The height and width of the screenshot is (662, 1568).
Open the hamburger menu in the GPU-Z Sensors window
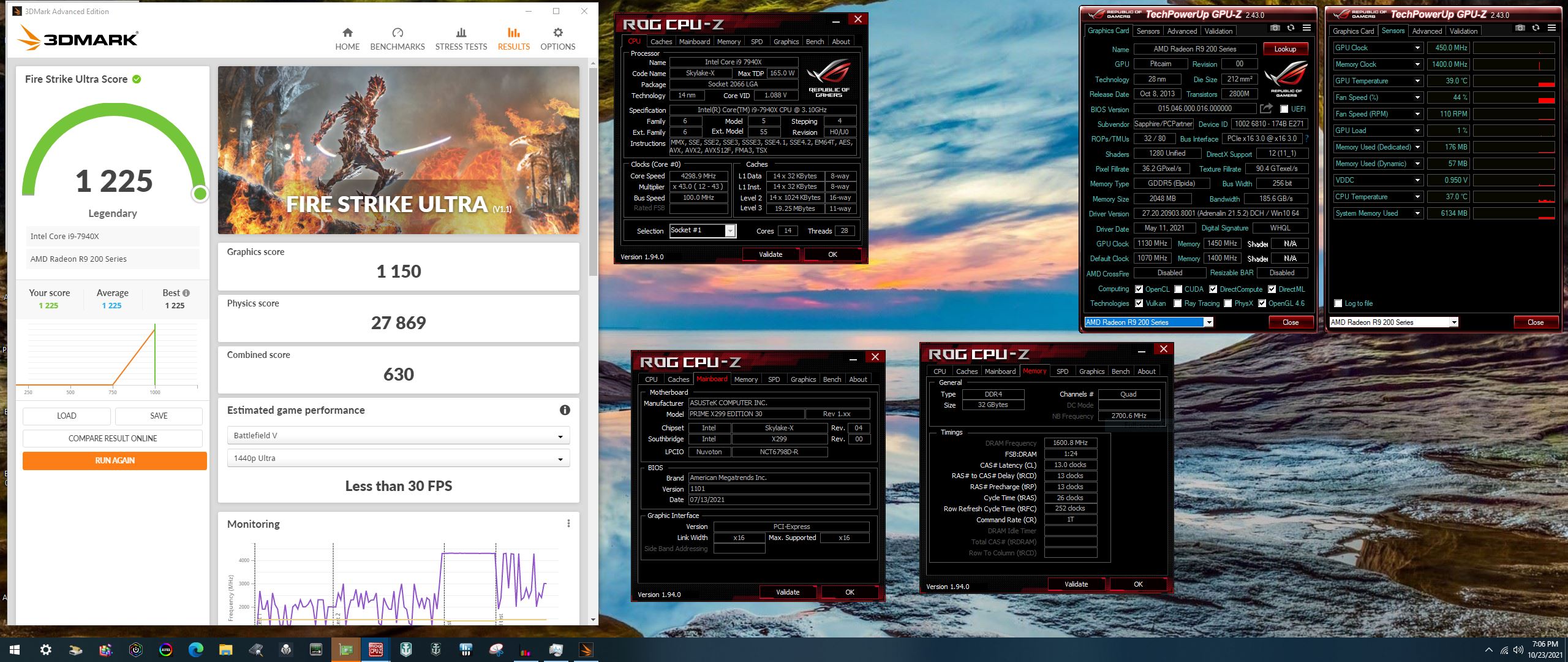tap(1551, 28)
